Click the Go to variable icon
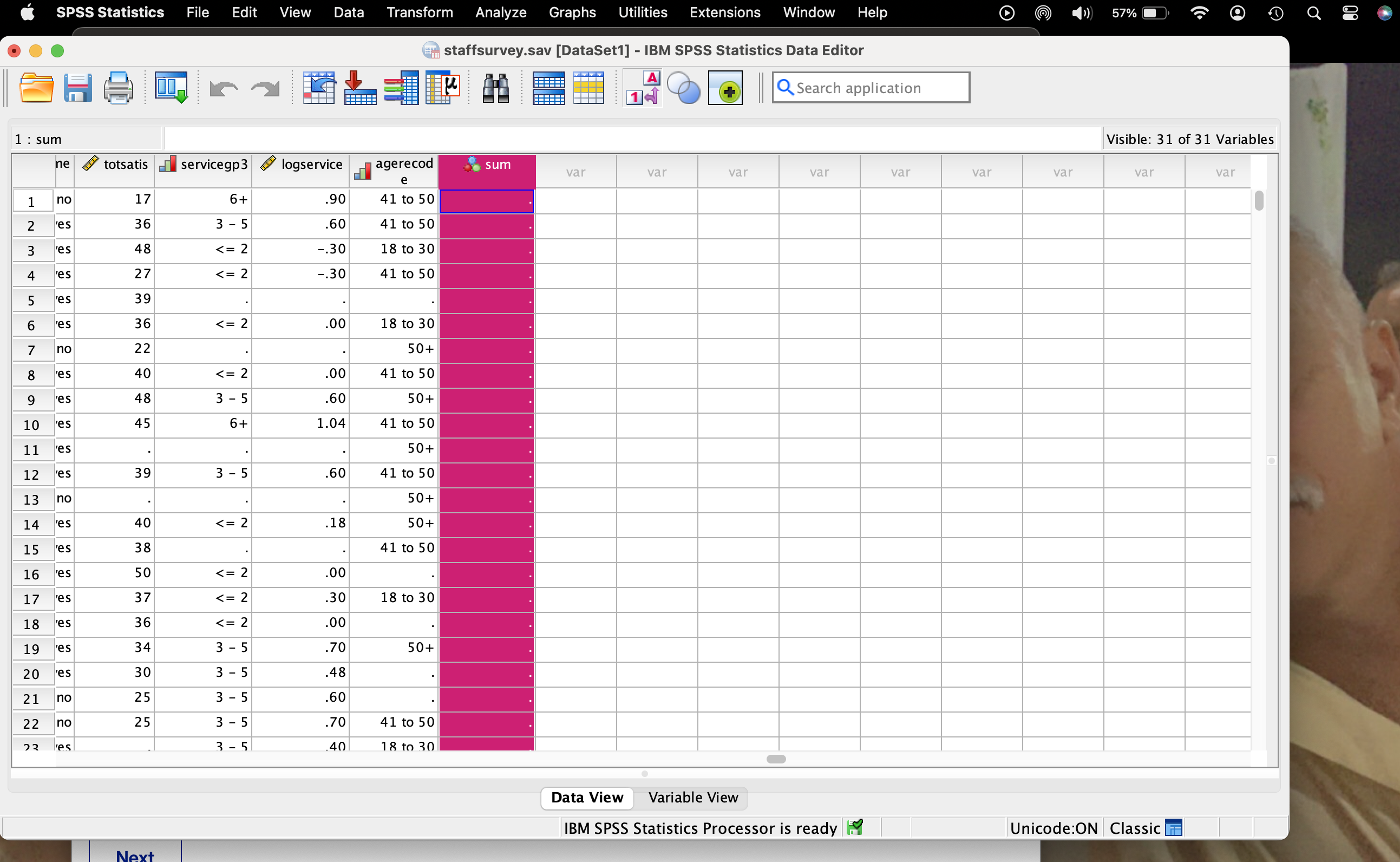This screenshot has width=1400, height=862. [359, 88]
